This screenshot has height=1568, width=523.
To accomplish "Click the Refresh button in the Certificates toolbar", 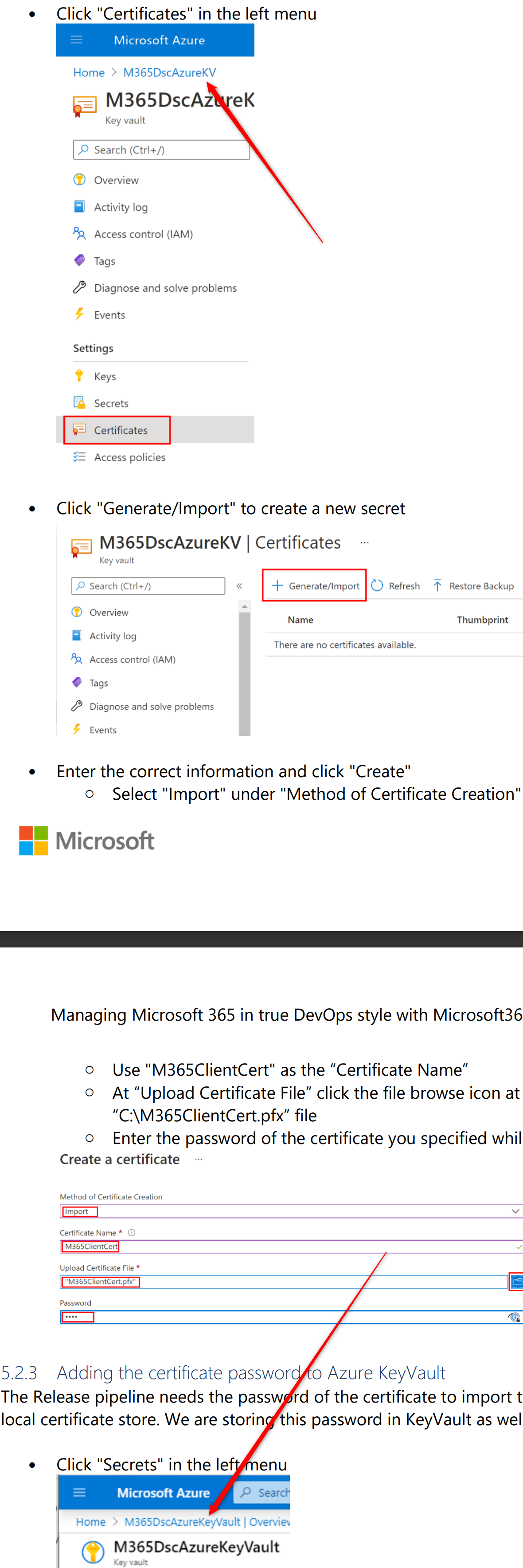I will (395, 586).
